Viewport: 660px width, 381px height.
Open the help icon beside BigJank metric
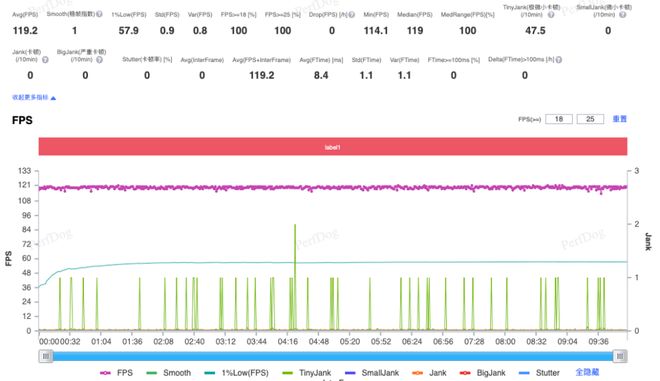pos(99,60)
